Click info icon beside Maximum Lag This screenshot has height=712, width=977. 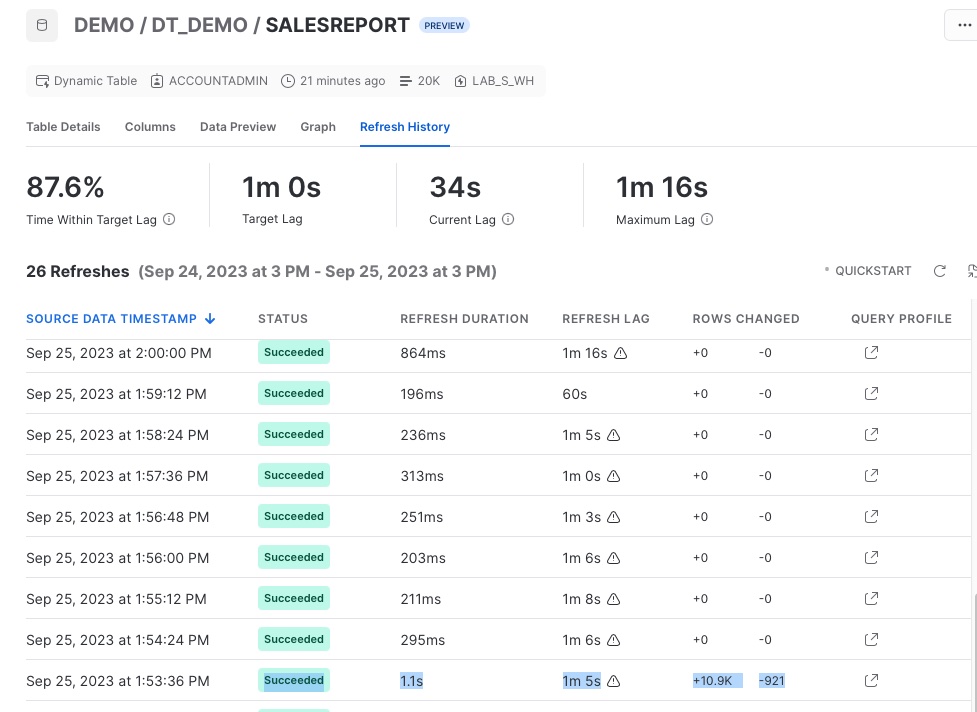[707, 219]
